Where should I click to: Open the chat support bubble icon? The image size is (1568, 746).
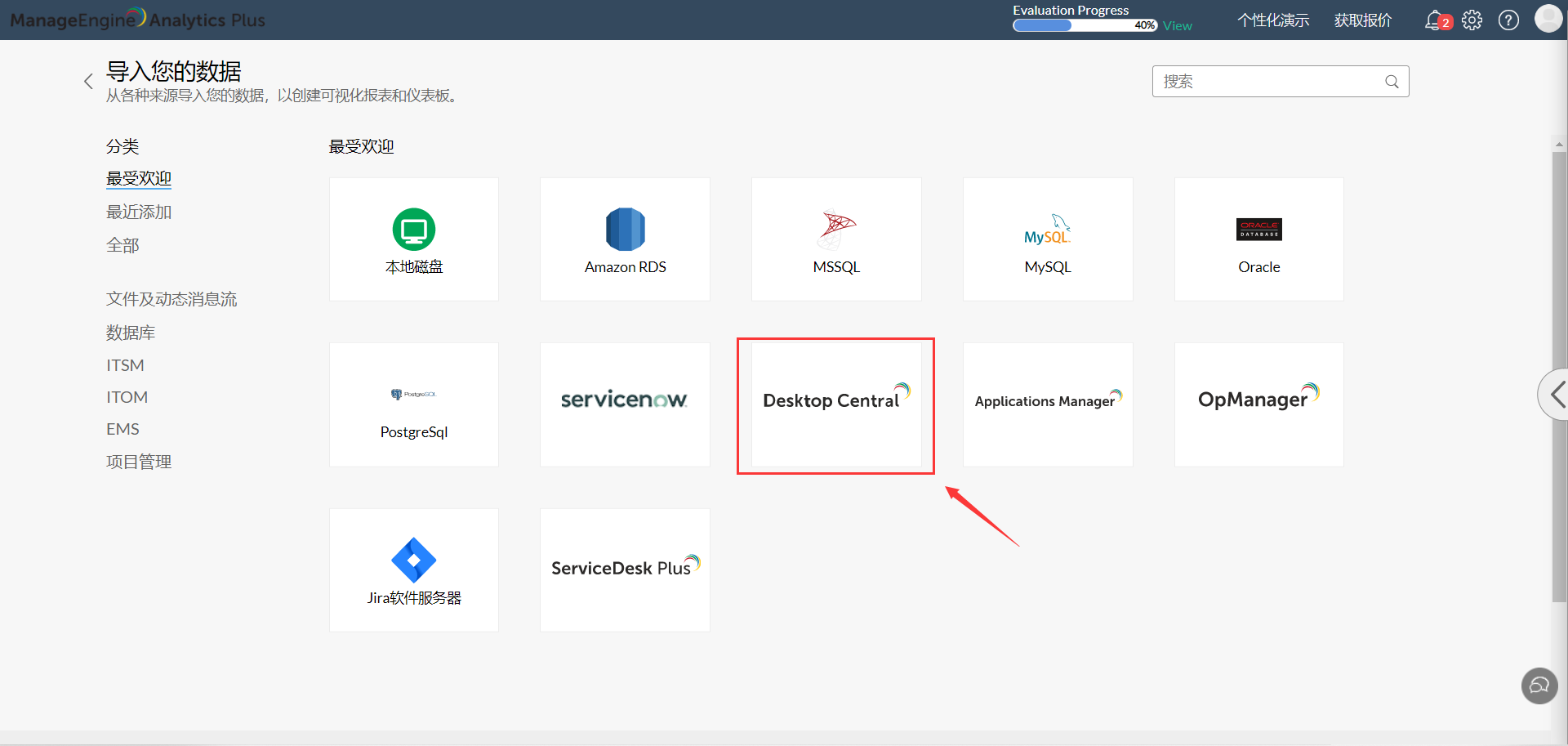[1539, 686]
